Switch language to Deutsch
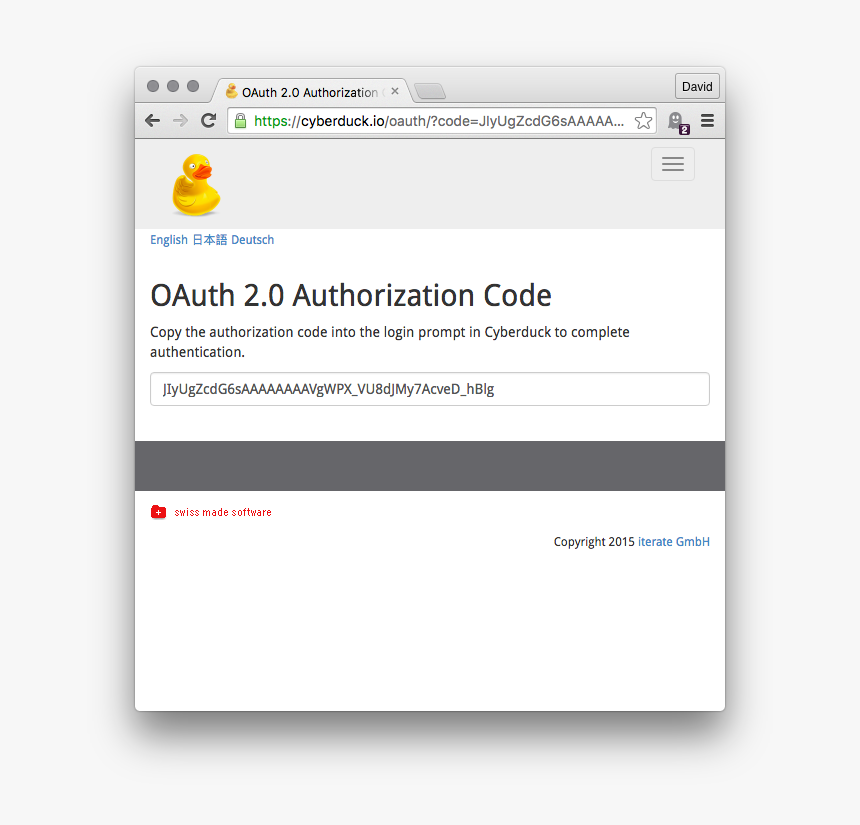860x825 pixels. click(x=252, y=240)
